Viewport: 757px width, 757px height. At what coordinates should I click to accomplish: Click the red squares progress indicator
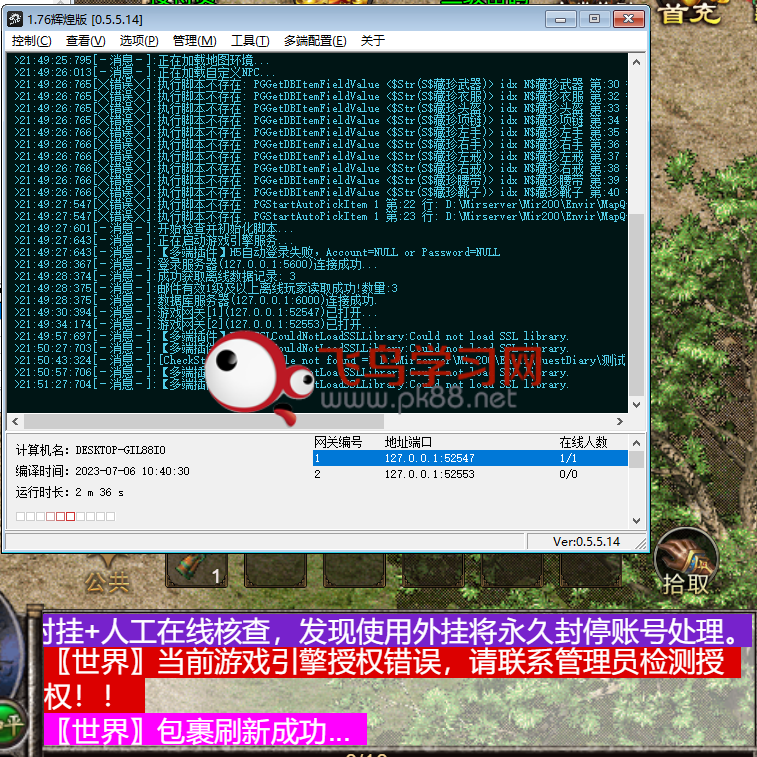click(60, 516)
